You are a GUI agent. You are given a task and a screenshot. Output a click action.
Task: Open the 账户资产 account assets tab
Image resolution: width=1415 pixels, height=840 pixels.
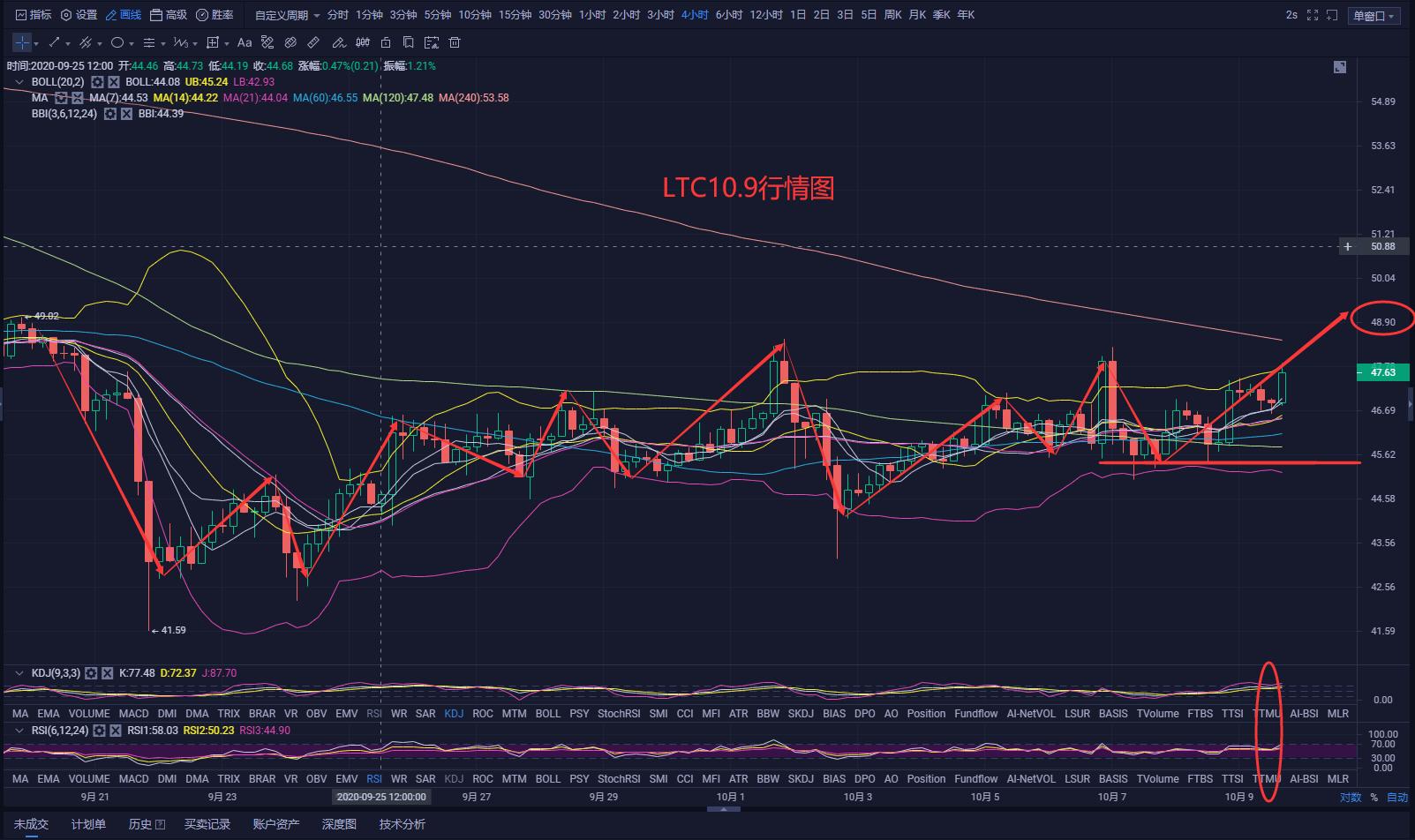point(276,824)
